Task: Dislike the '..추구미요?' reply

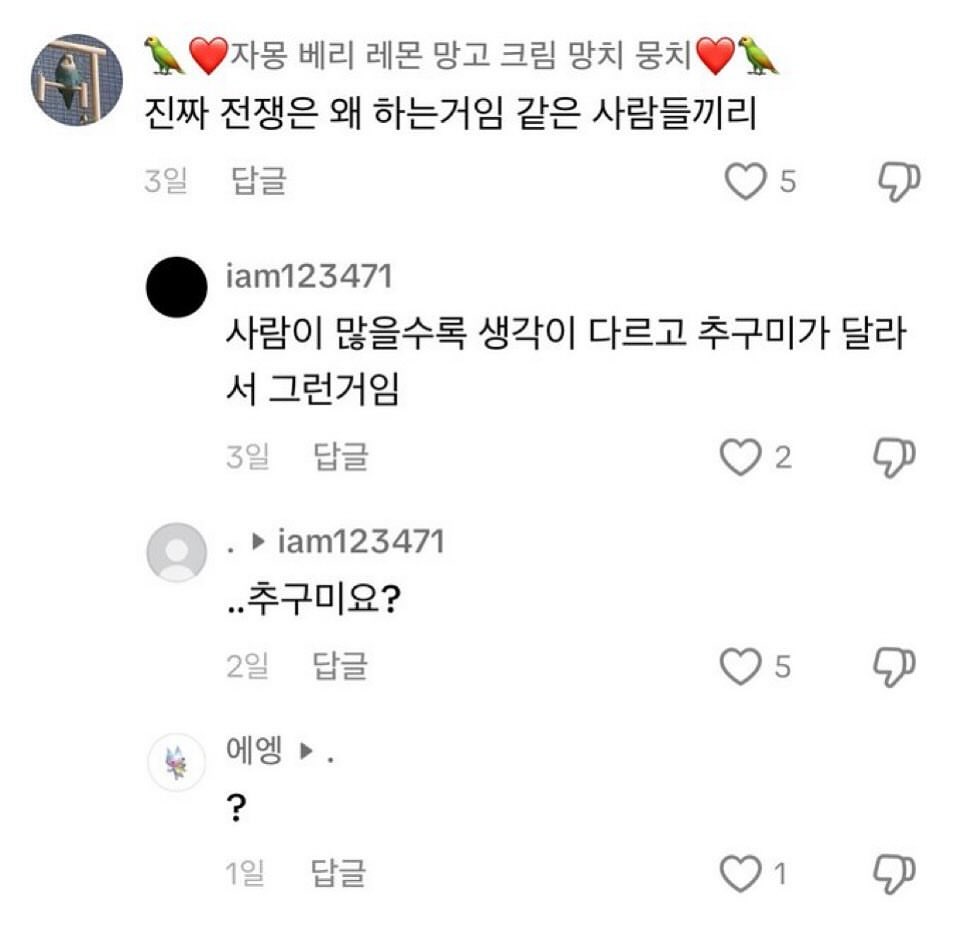Action: click(x=897, y=665)
